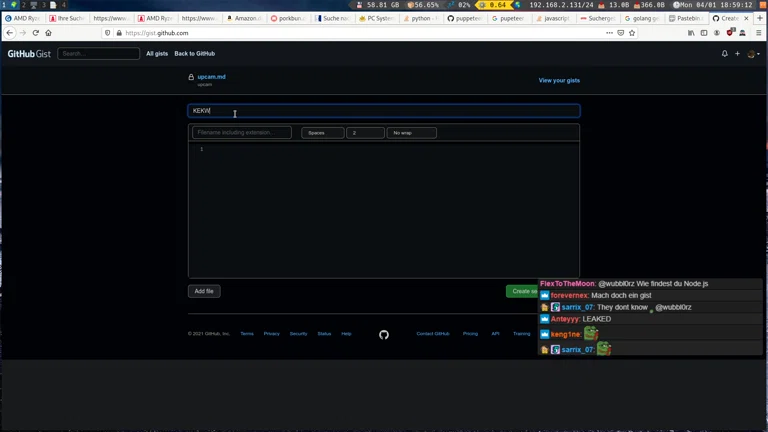Expand the indent size dropdown showing 2
768x432 pixels.
coord(365,133)
